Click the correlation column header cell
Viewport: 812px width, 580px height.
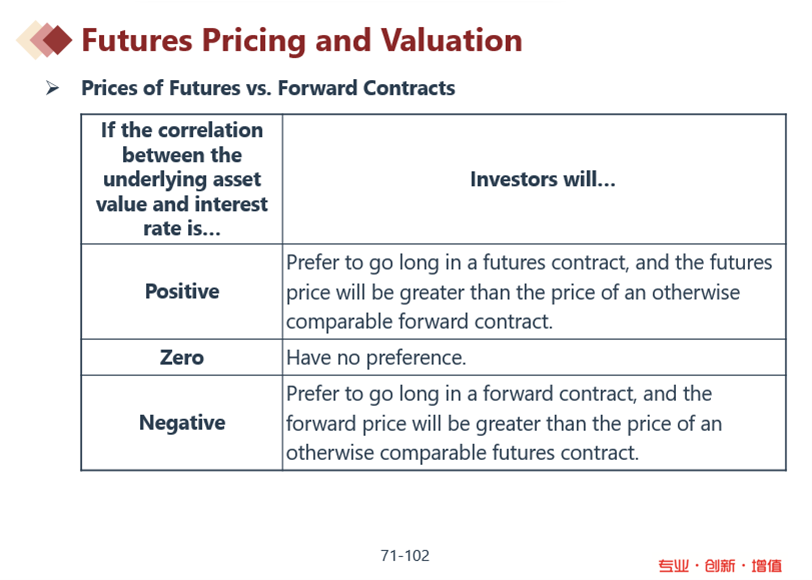click(182, 179)
